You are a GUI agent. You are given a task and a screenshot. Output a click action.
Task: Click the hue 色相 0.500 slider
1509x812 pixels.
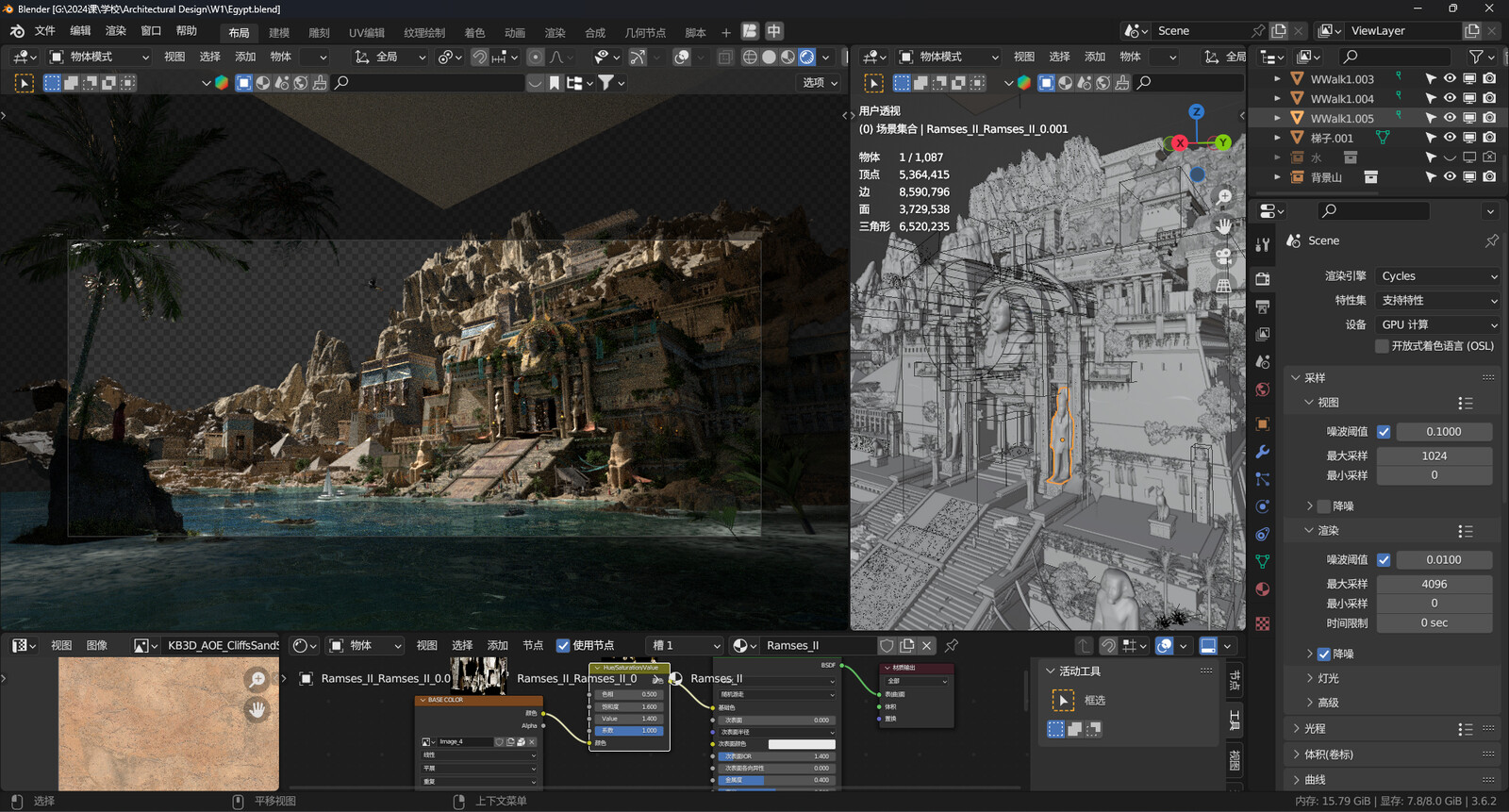(x=631, y=694)
